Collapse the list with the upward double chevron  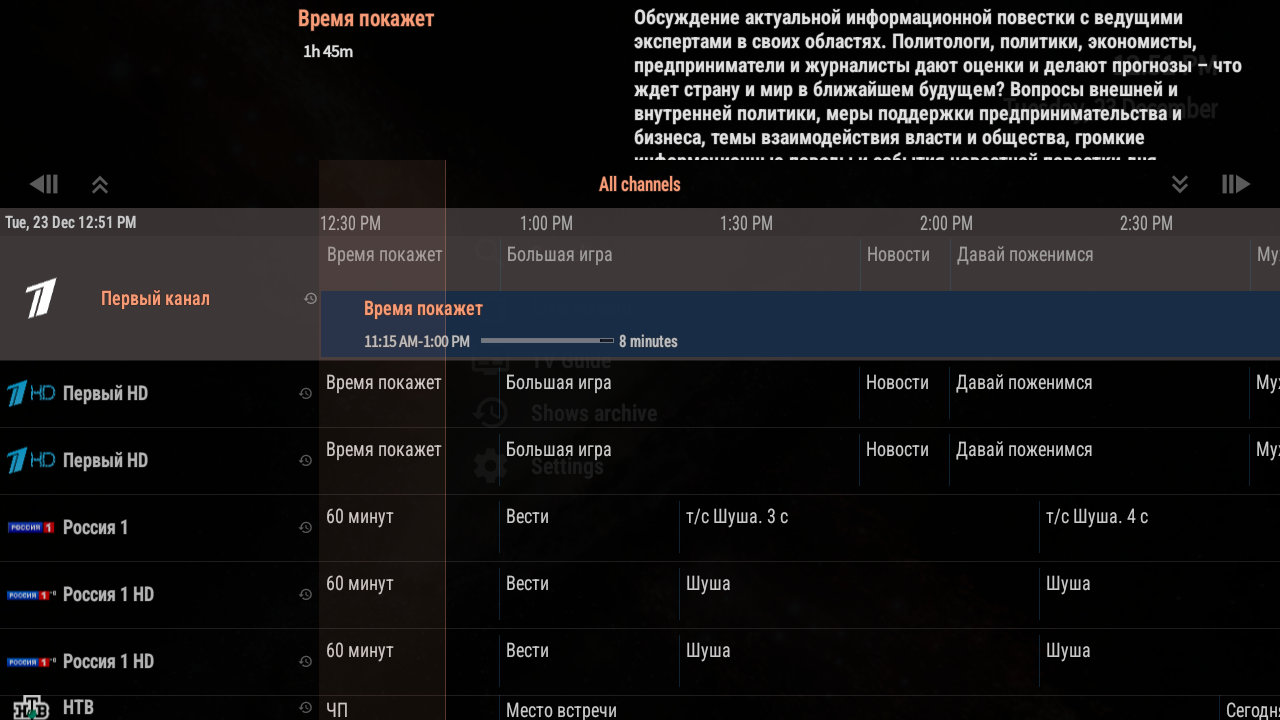(x=100, y=184)
